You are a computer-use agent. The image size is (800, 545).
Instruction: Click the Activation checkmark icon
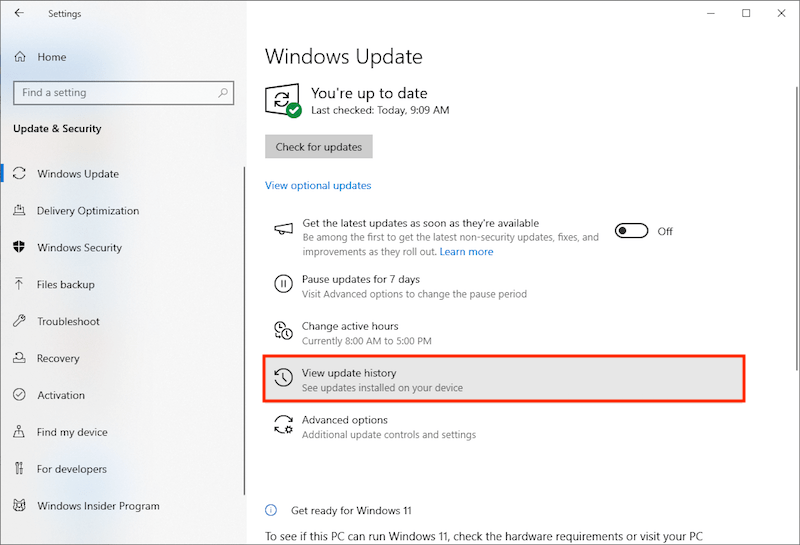[x=19, y=394]
